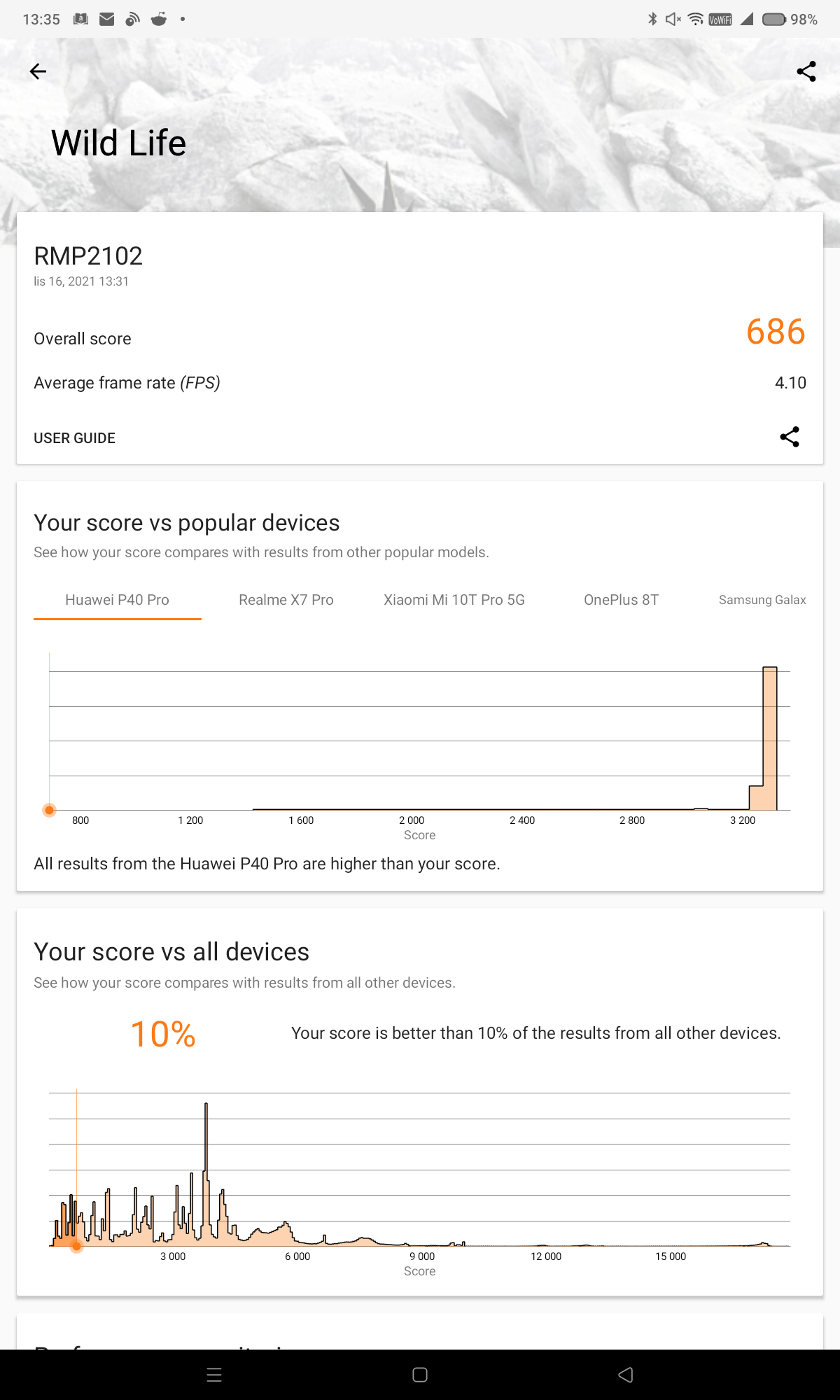Switch to the Realme X7 Pro tab
The image size is (840, 1400).
(286, 600)
